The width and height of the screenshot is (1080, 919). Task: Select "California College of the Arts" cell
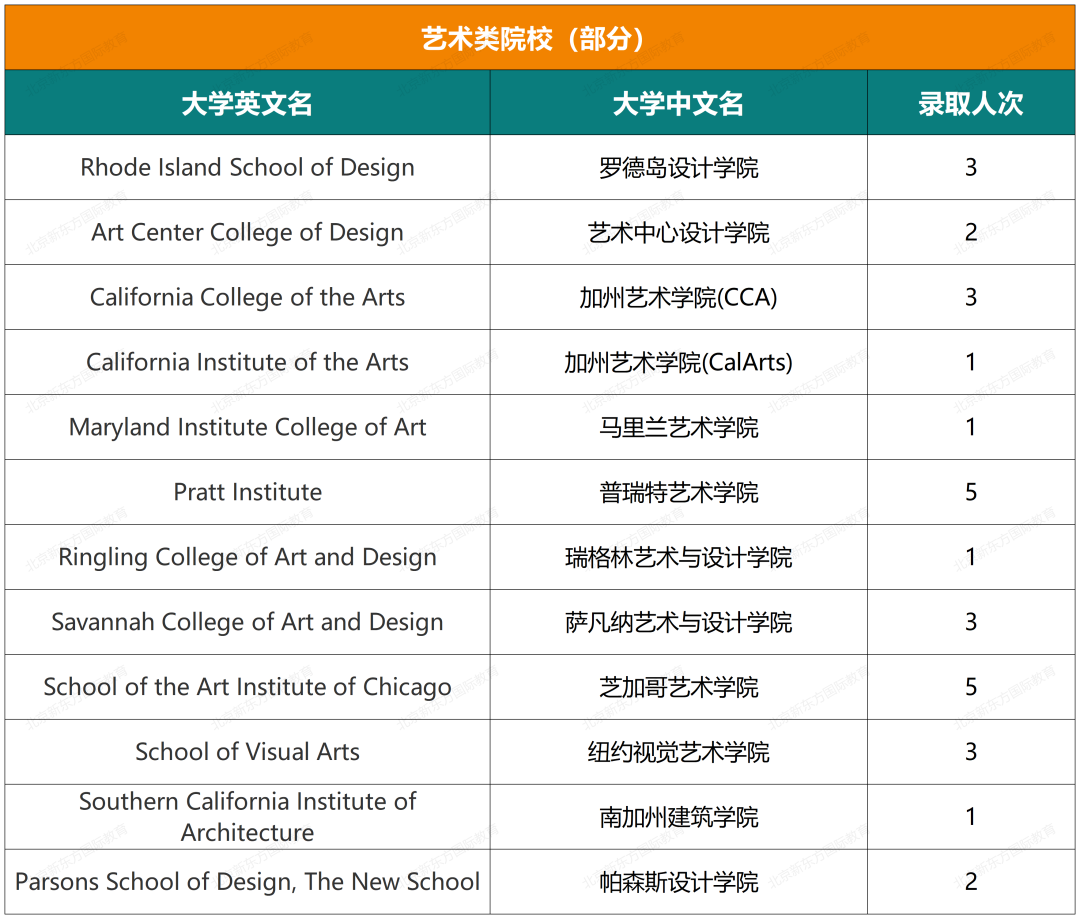tap(247, 297)
